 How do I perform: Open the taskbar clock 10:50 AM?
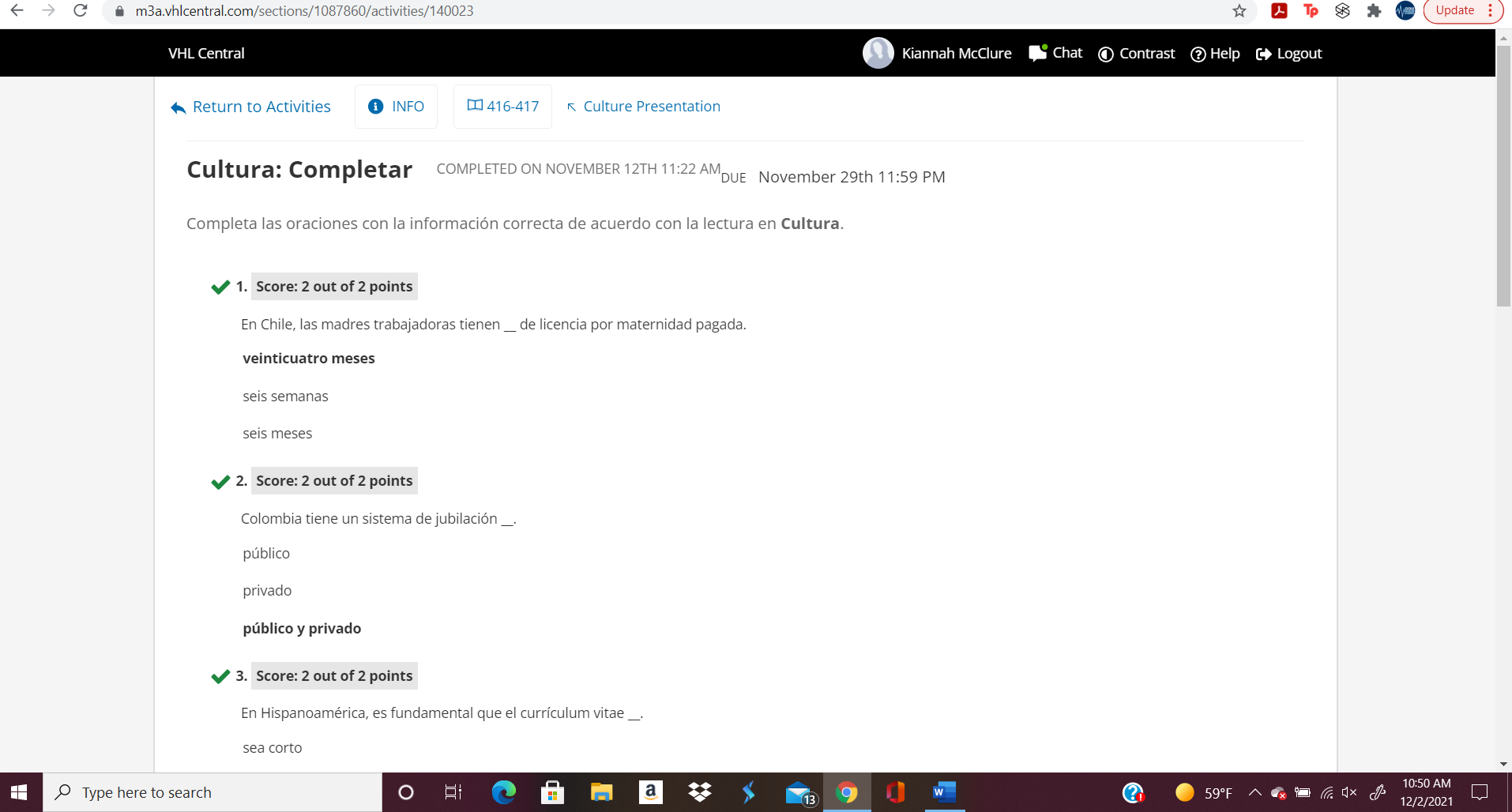pos(1427,792)
